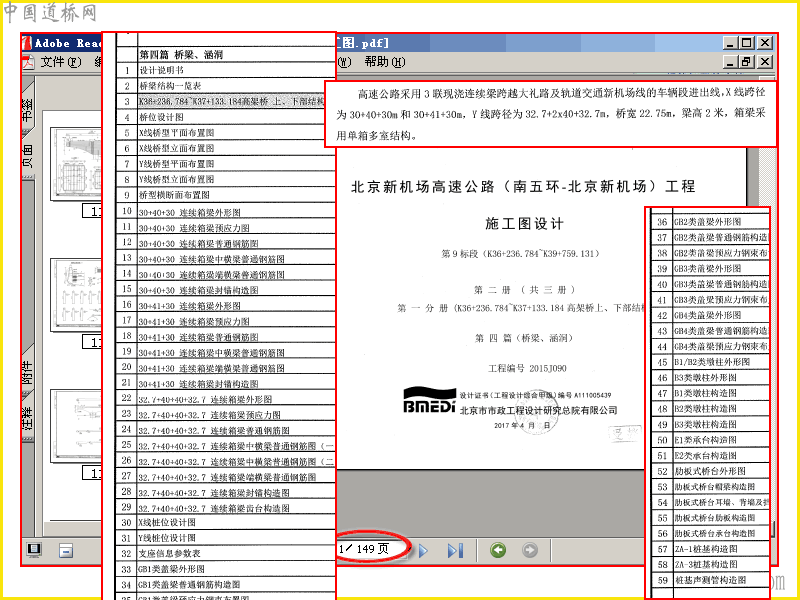The height and width of the screenshot is (600, 800).
Task: Click row 22 32.7+40+40+32.7 连续箱梁外形图
Action: [226, 398]
